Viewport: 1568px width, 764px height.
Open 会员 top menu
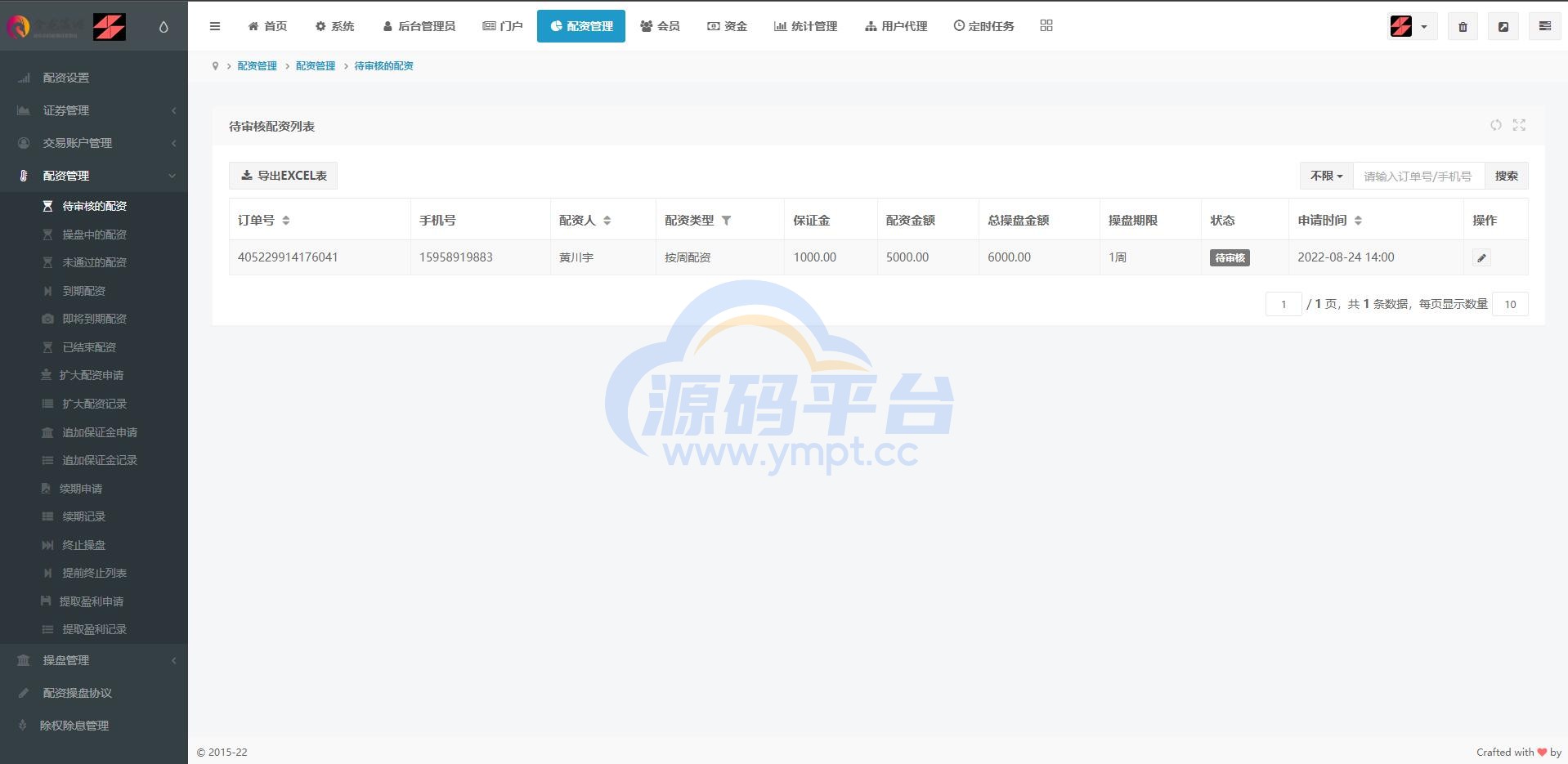click(x=660, y=26)
